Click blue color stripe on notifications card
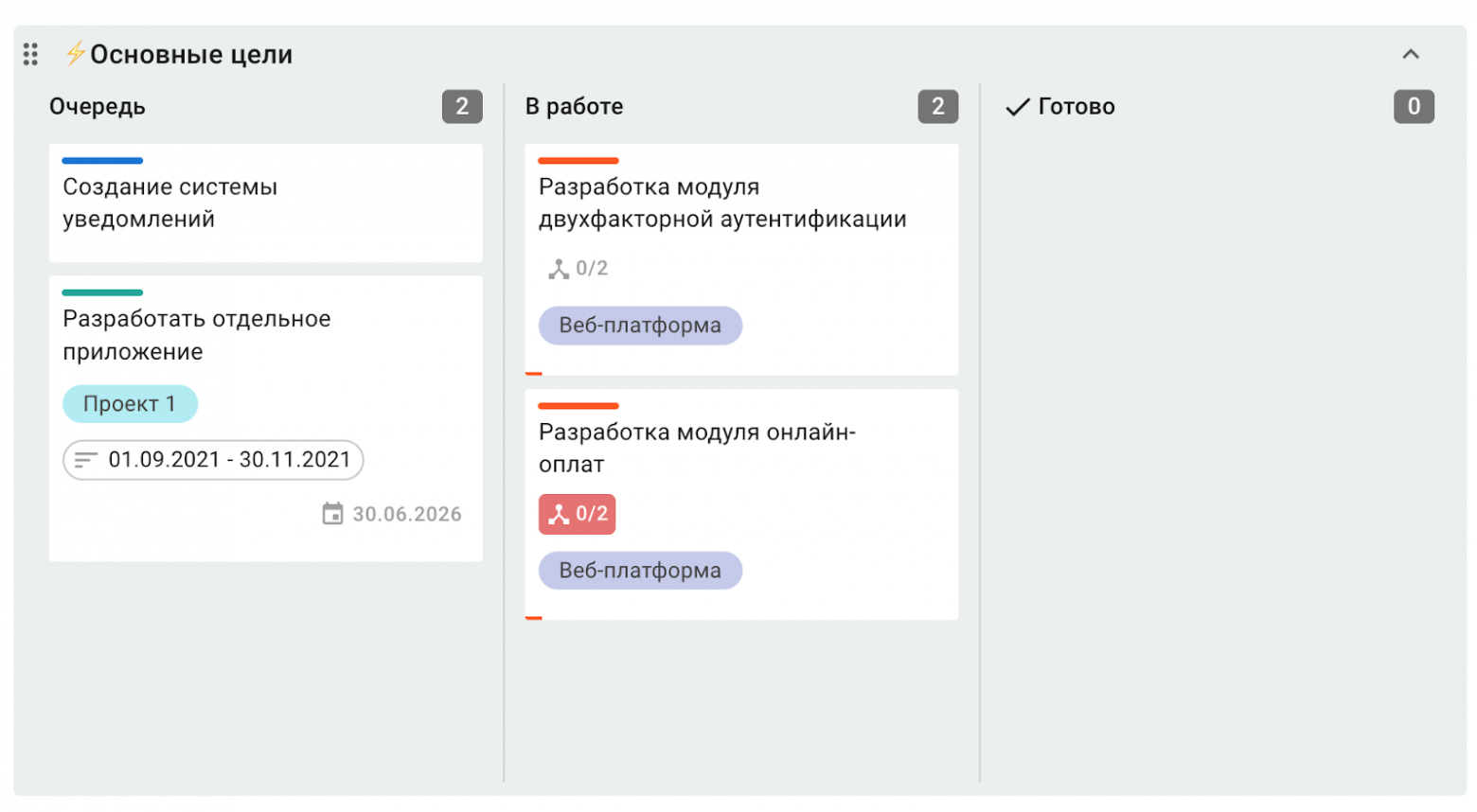This screenshot has height=812, width=1477. (102, 161)
